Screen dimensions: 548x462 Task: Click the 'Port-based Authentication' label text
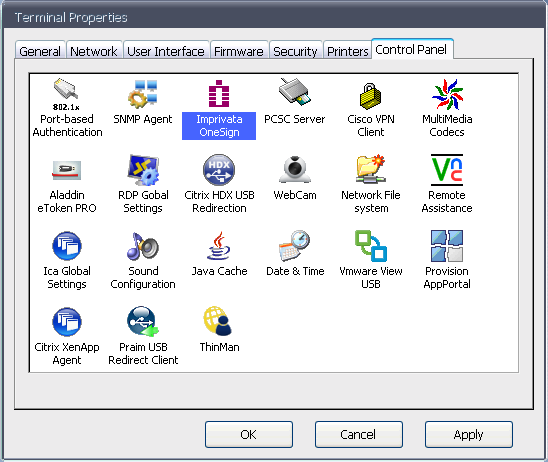tap(67, 125)
